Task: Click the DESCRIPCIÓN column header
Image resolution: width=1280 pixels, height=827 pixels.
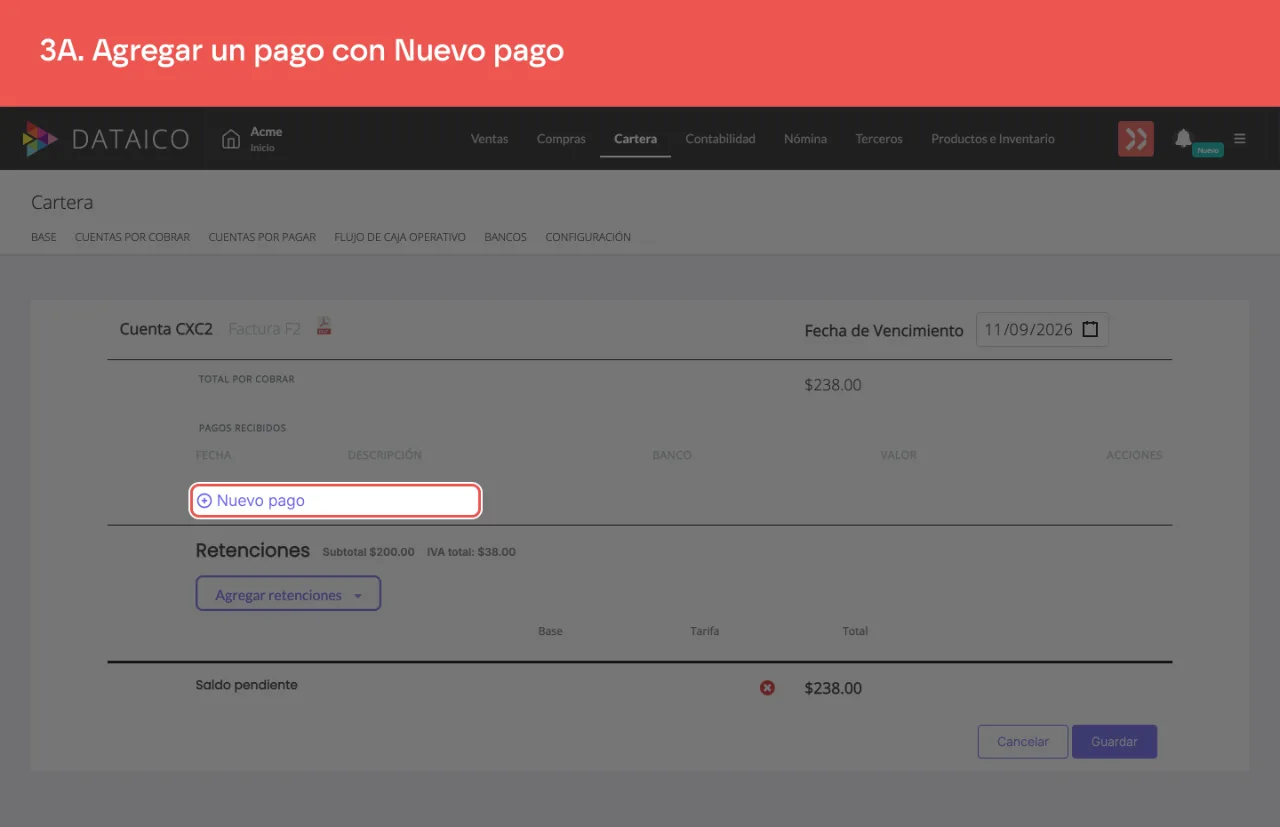Action: tap(385, 455)
